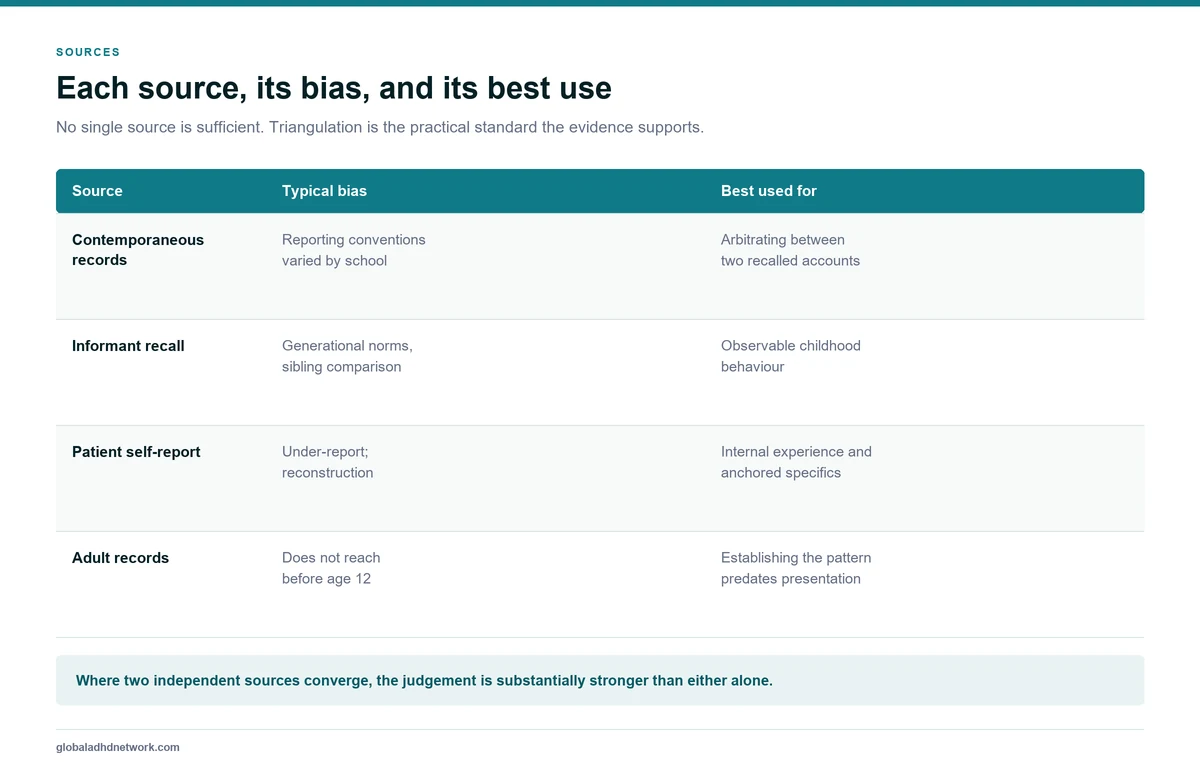
Task: Click the 'Reporting conventions varied by school' cell
Action: pyautogui.click(x=354, y=250)
